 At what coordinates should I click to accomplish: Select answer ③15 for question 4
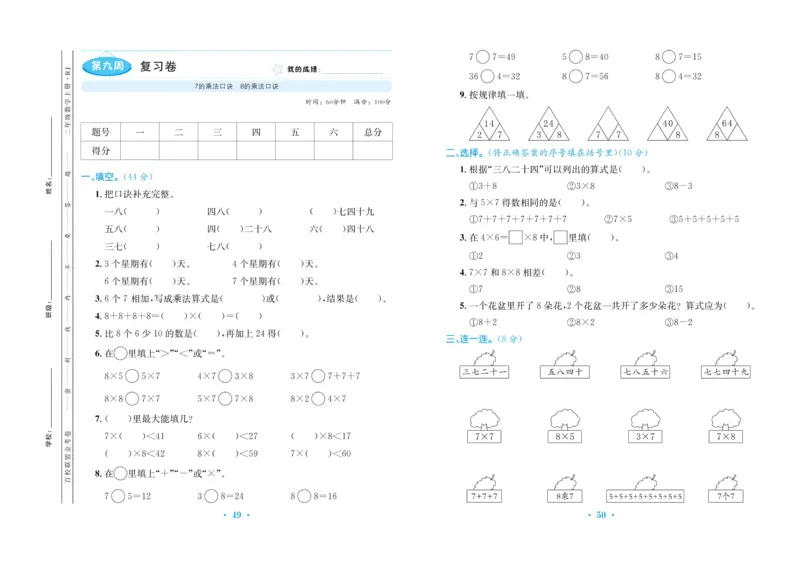click(x=676, y=288)
